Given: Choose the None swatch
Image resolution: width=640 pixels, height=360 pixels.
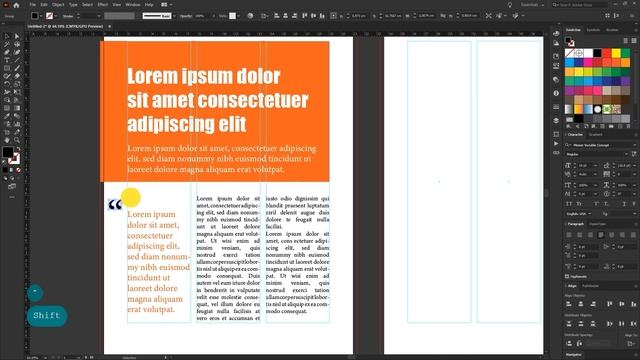Looking at the screenshot, I should pyautogui.click(x=569, y=53).
